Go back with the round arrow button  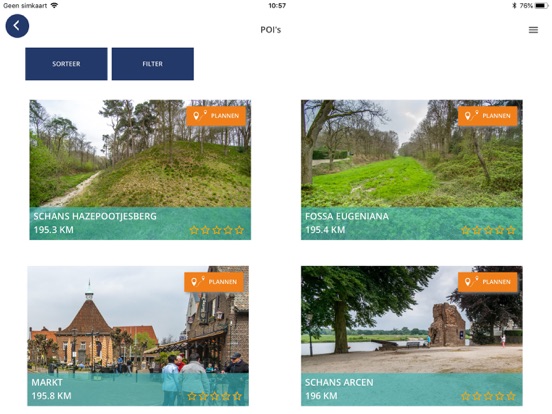[17, 26]
